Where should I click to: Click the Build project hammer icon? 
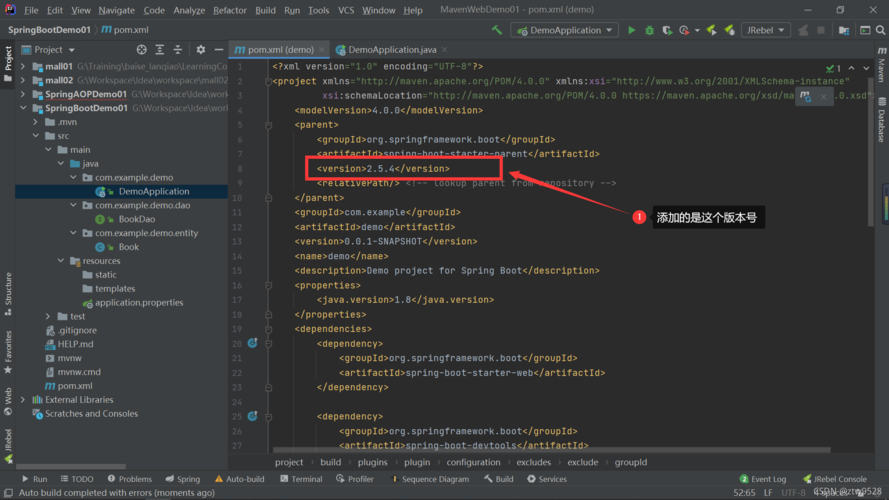pyautogui.click(x=497, y=30)
